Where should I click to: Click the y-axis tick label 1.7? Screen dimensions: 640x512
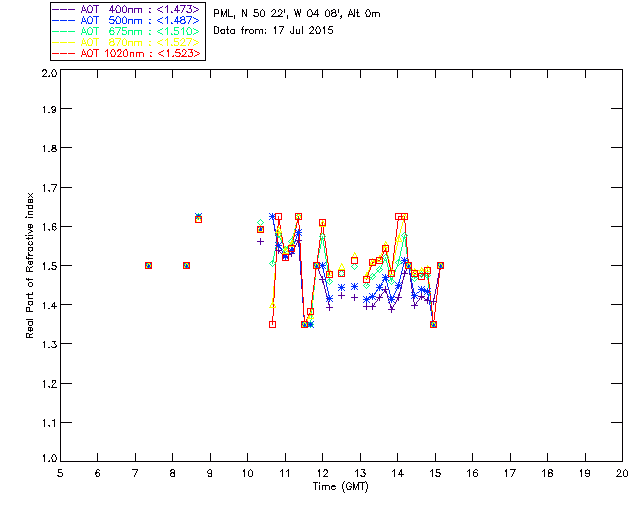(49, 188)
